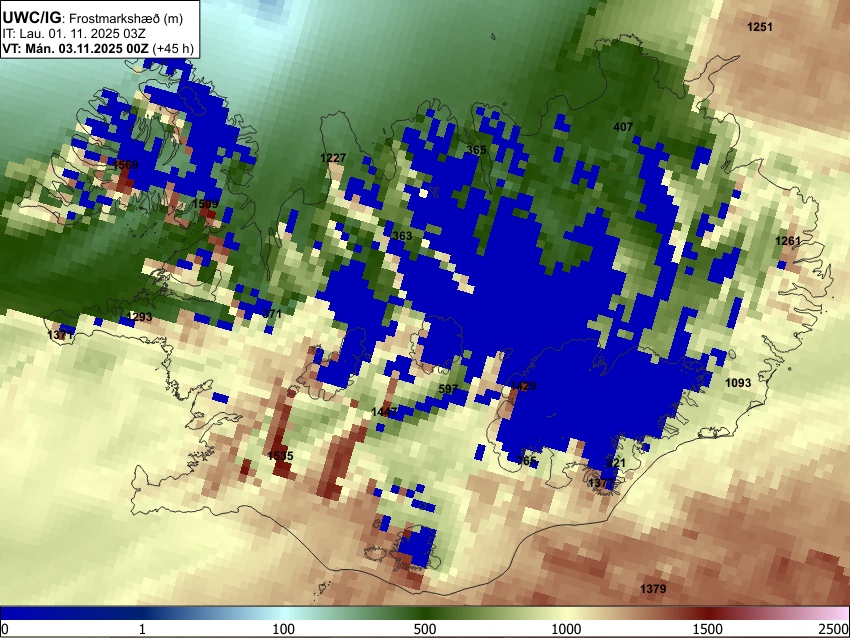Image resolution: width=850 pixels, height=638 pixels.
Task: Click the map value 1293
Action: coord(139,317)
